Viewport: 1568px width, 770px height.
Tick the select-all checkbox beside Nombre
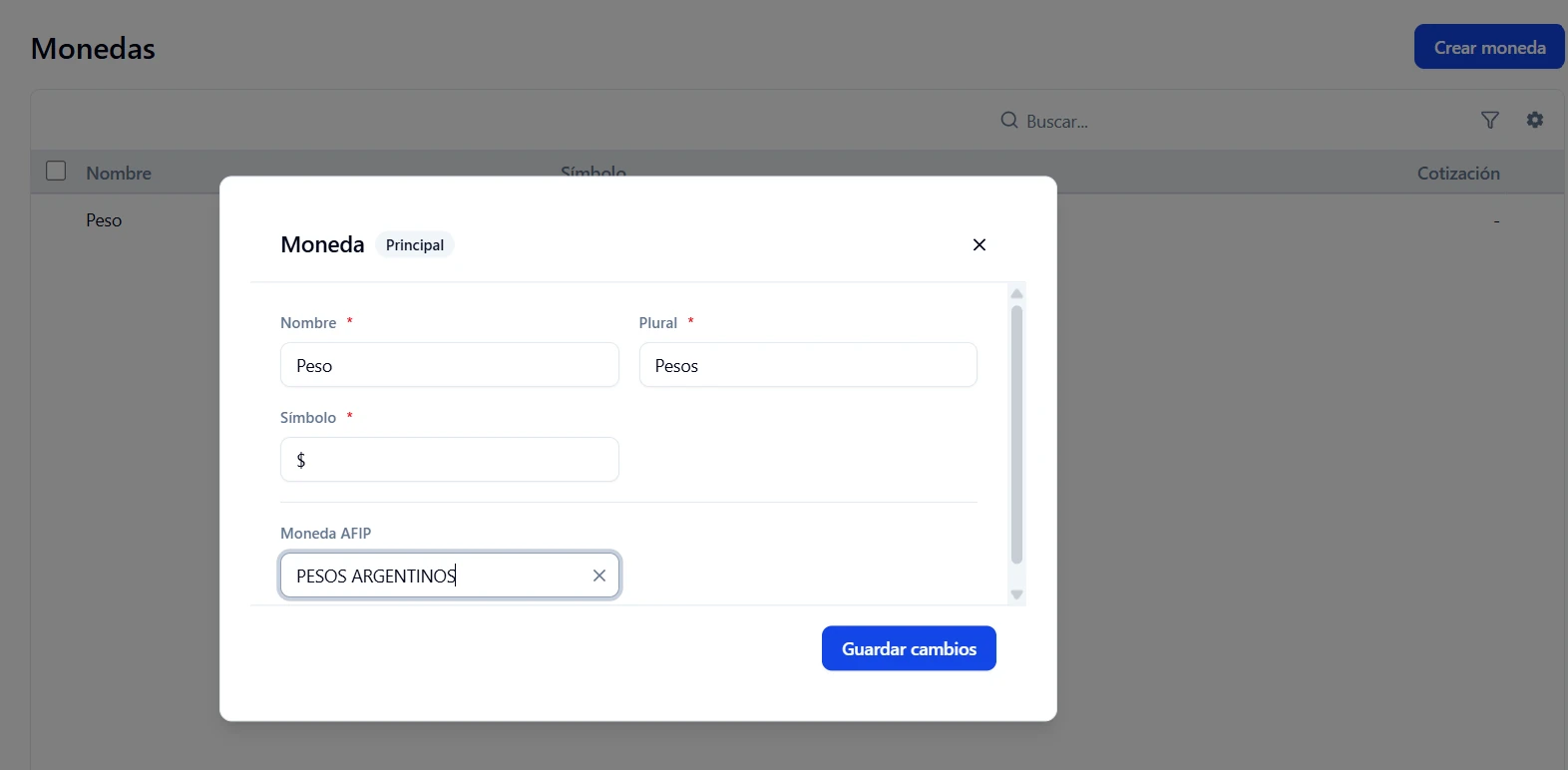click(56, 172)
